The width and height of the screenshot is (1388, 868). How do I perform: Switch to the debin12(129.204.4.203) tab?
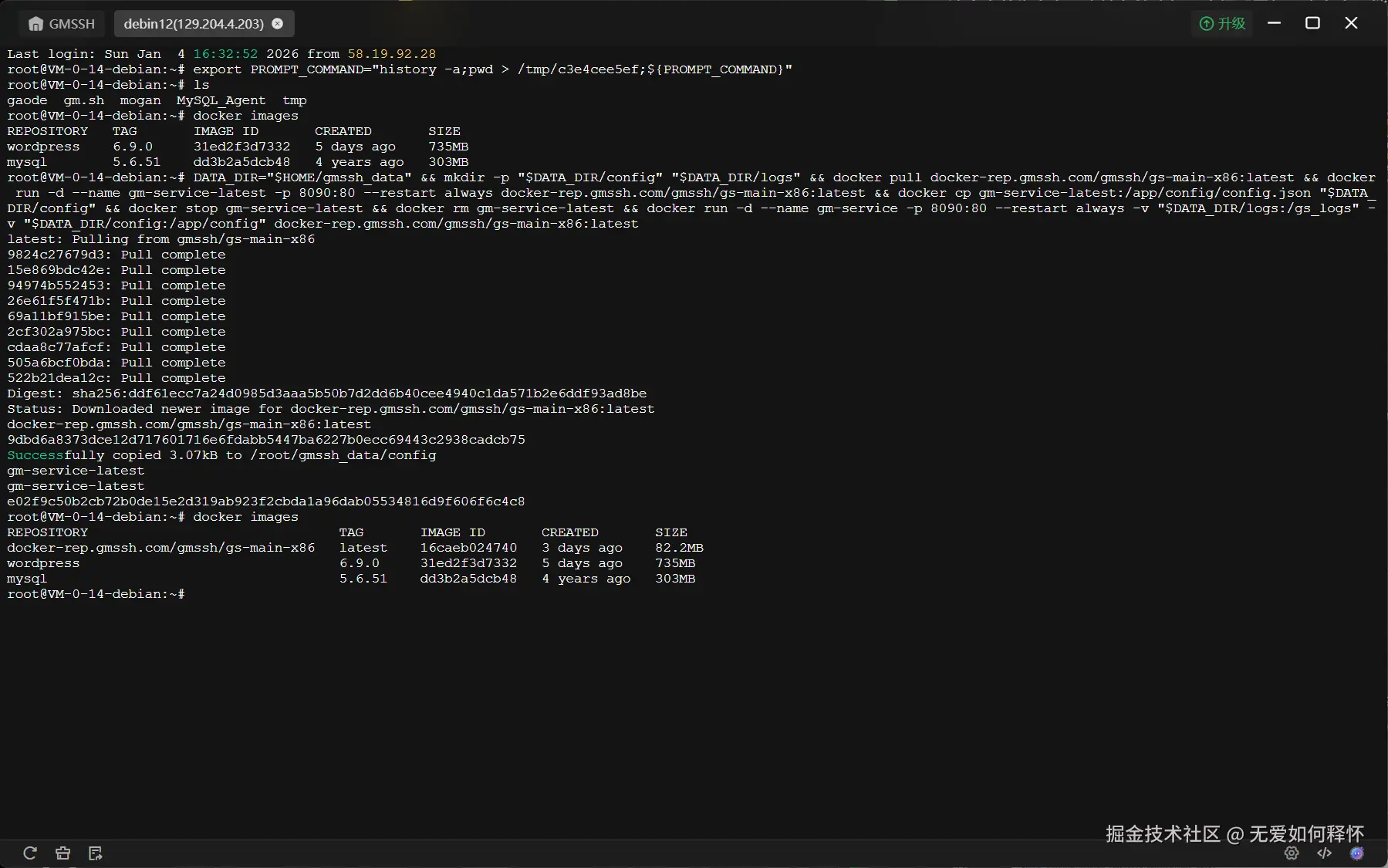pos(194,24)
